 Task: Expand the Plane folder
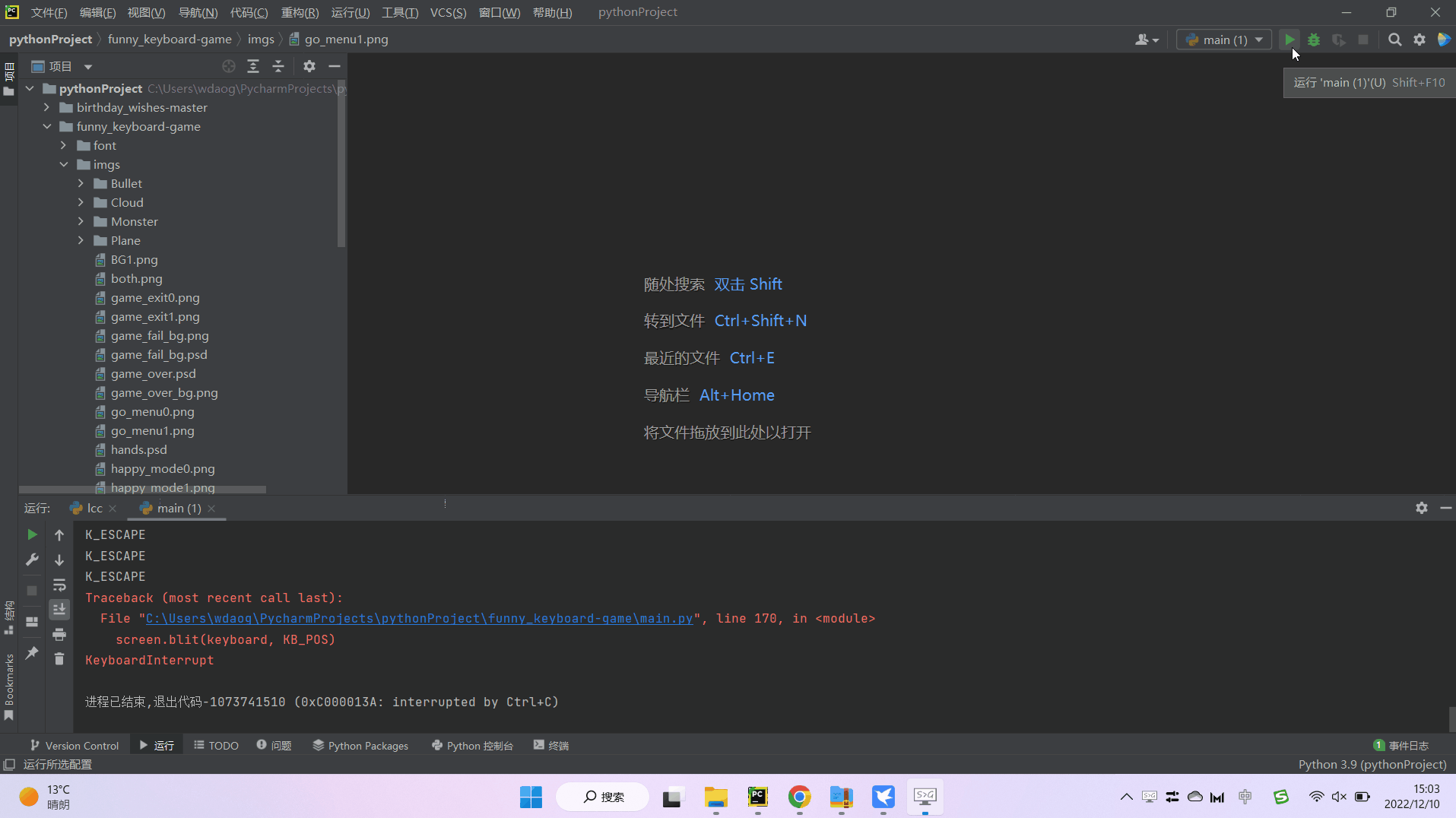coord(81,240)
